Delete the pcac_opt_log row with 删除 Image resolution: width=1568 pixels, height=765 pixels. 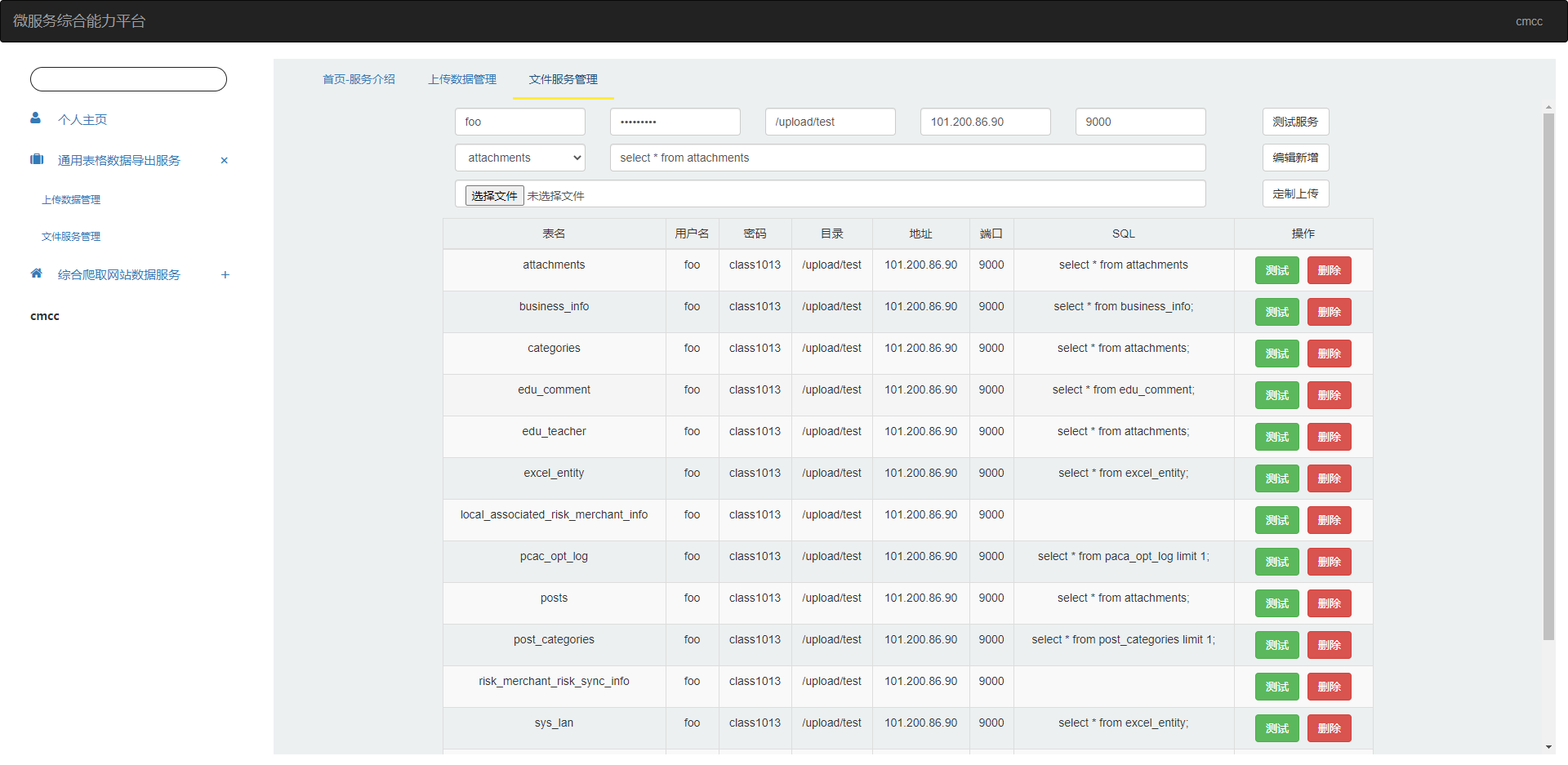pyautogui.click(x=1330, y=562)
